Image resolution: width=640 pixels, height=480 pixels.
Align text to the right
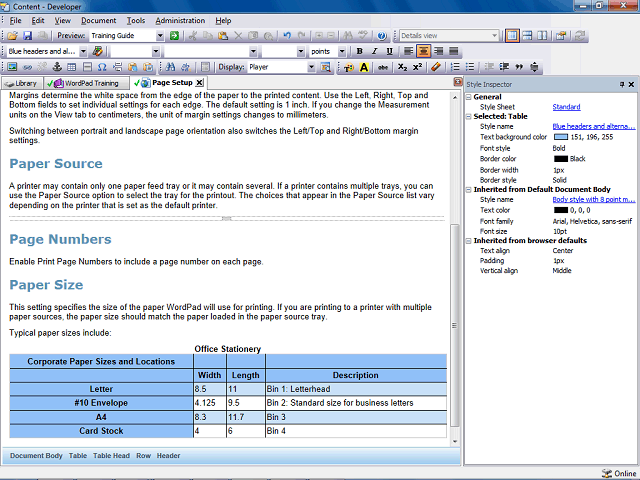click(x=439, y=51)
